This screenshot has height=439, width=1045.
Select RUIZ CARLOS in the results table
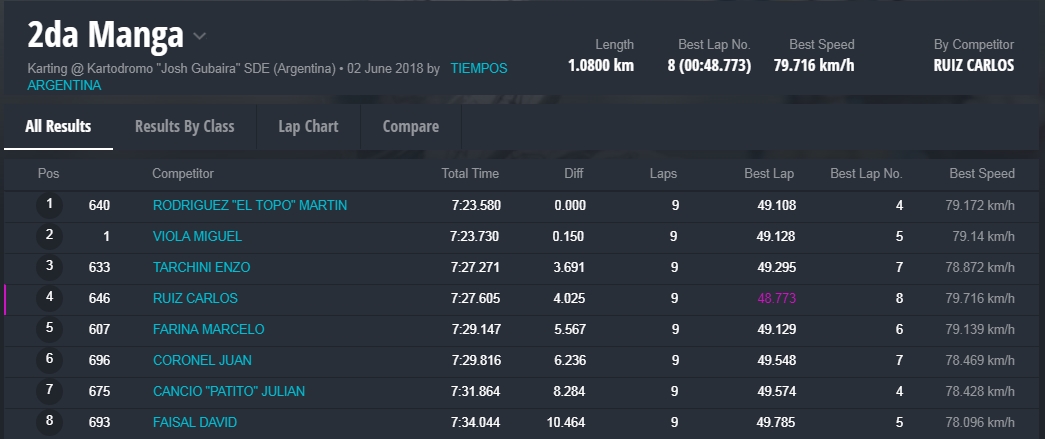point(195,298)
